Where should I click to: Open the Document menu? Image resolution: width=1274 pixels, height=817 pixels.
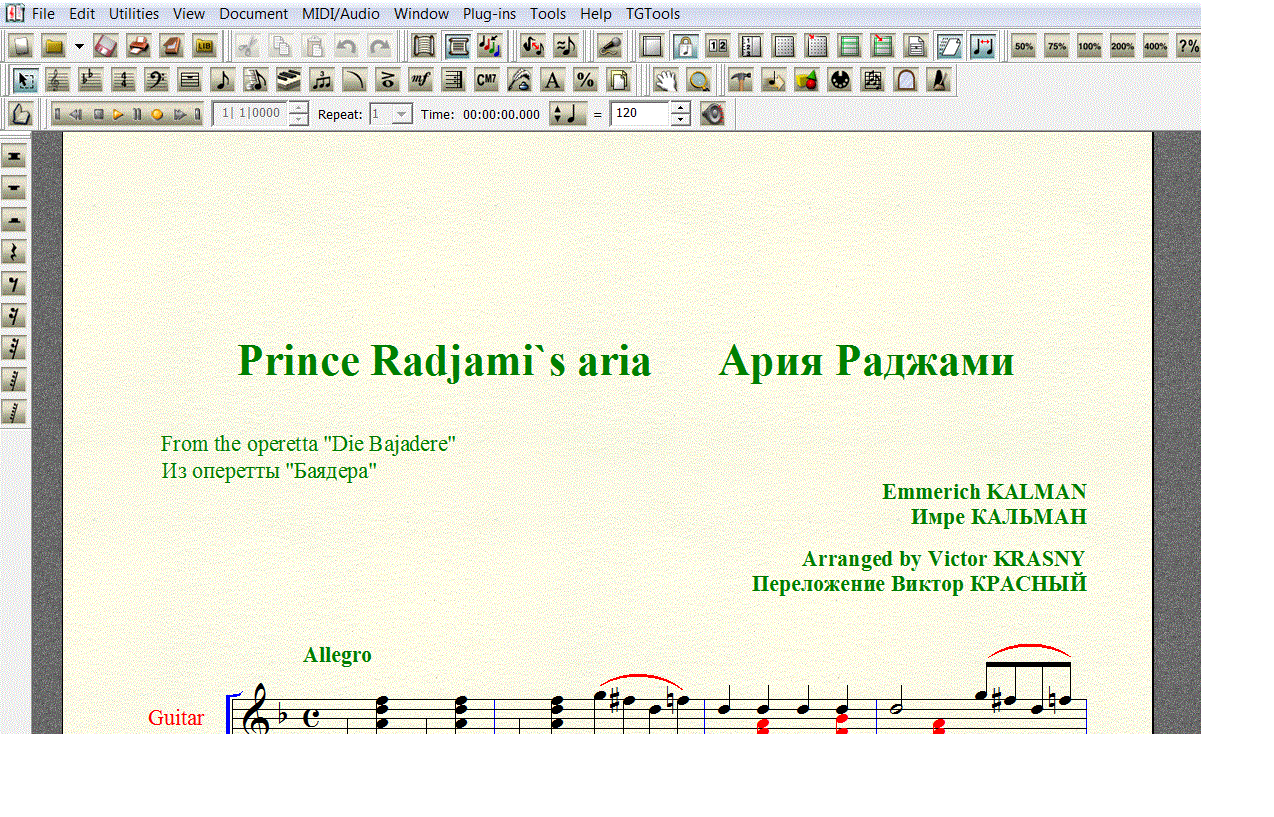pyautogui.click(x=253, y=14)
